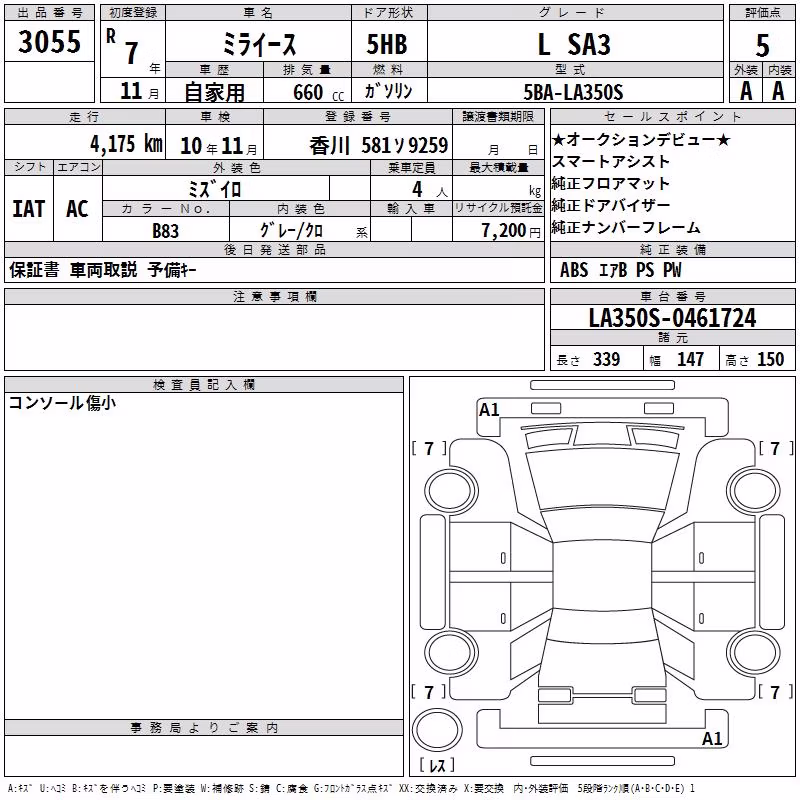The image size is (800, 800).
Task: Click the 評価点 header
Action: [762, 13]
